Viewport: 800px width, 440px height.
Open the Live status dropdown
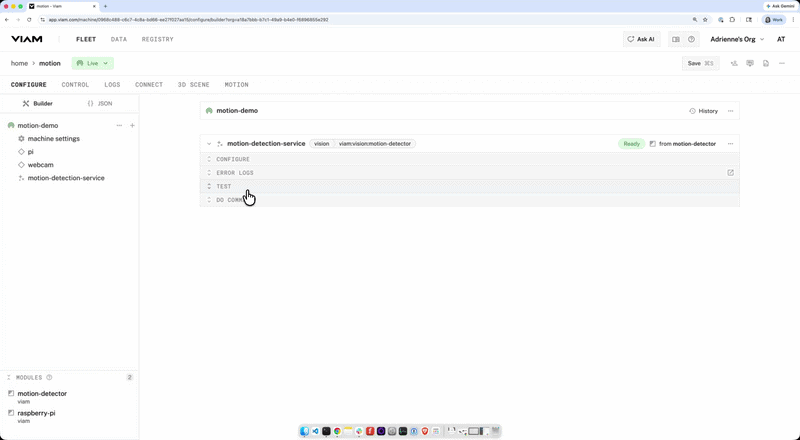point(92,63)
